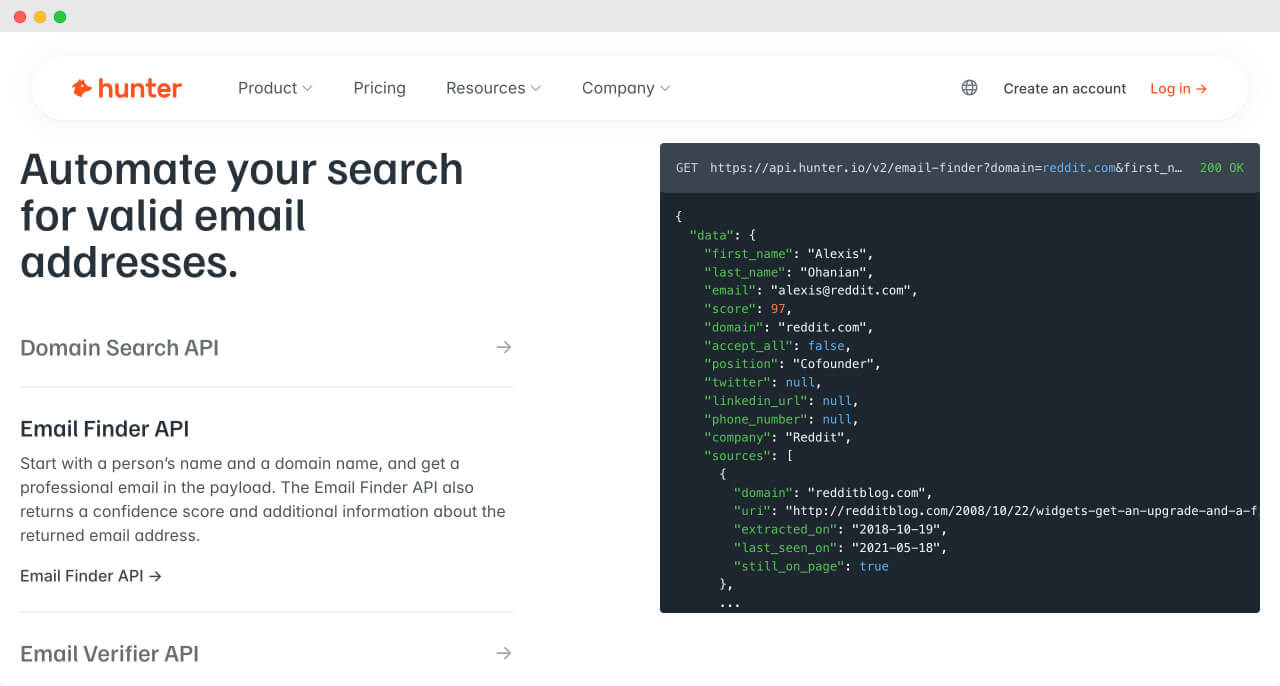The width and height of the screenshot is (1280, 686).
Task: Click the 200 OK status
Action: click(x=1221, y=168)
